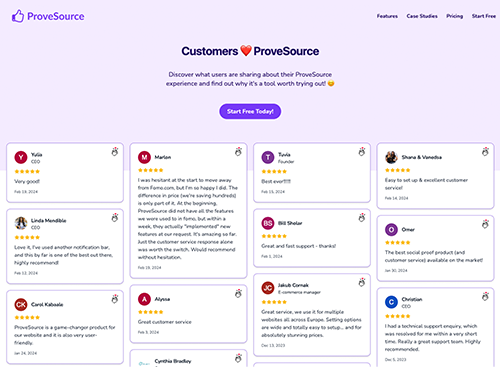Screen dimensions: 500x375
Task: Click the ProveSource wordmark in the header
Action: (x=56, y=16)
